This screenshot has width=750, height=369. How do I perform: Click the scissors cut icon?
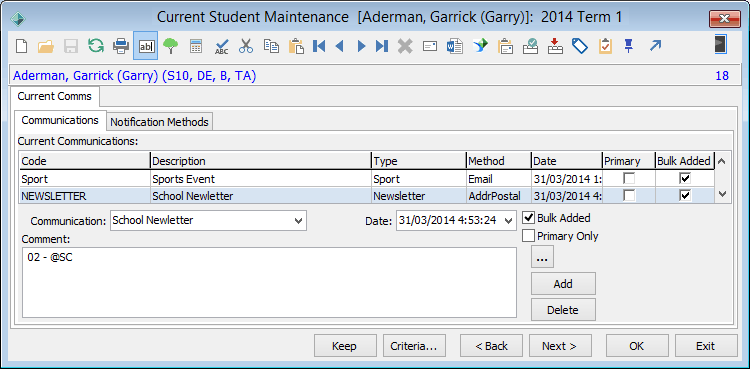pos(246,46)
